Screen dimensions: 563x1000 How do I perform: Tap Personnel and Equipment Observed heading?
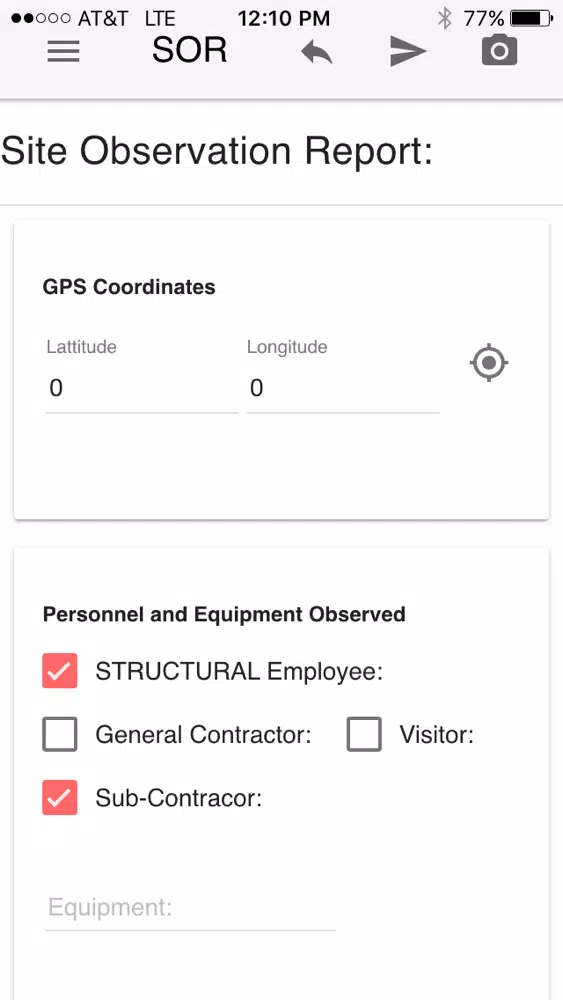tap(224, 614)
